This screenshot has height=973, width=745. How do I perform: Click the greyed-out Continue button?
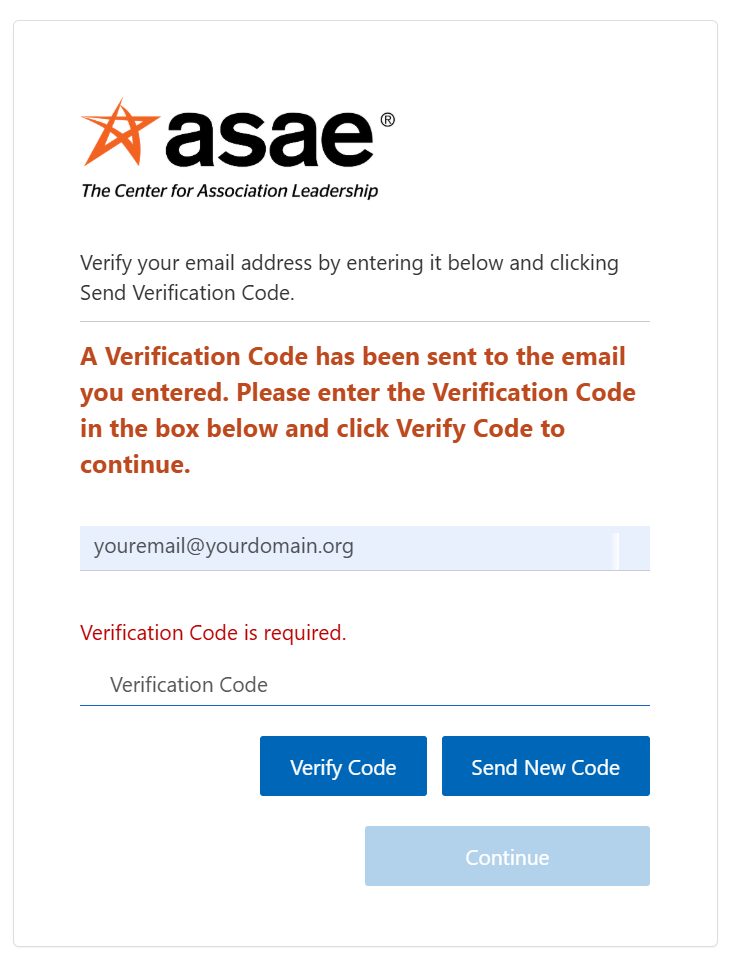507,857
